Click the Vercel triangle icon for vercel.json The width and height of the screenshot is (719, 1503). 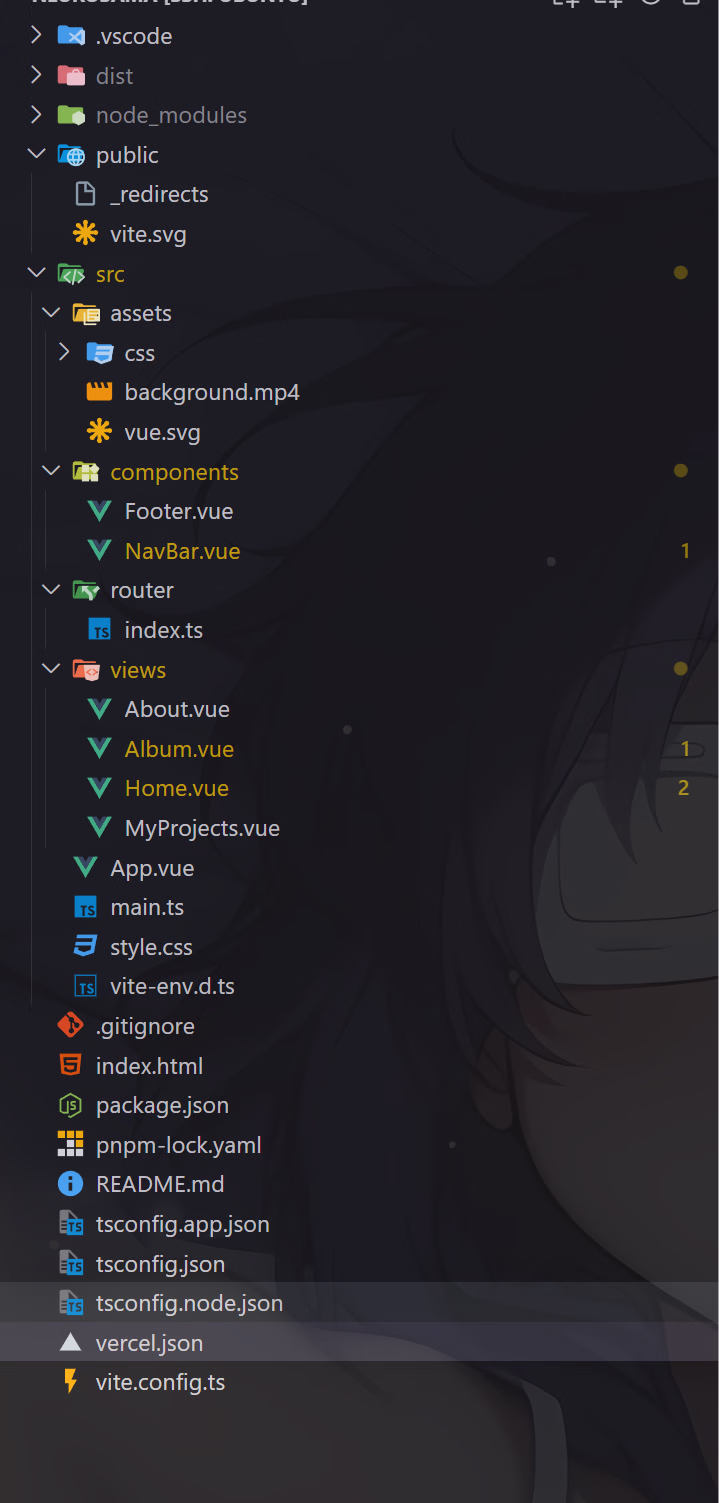tap(70, 1342)
